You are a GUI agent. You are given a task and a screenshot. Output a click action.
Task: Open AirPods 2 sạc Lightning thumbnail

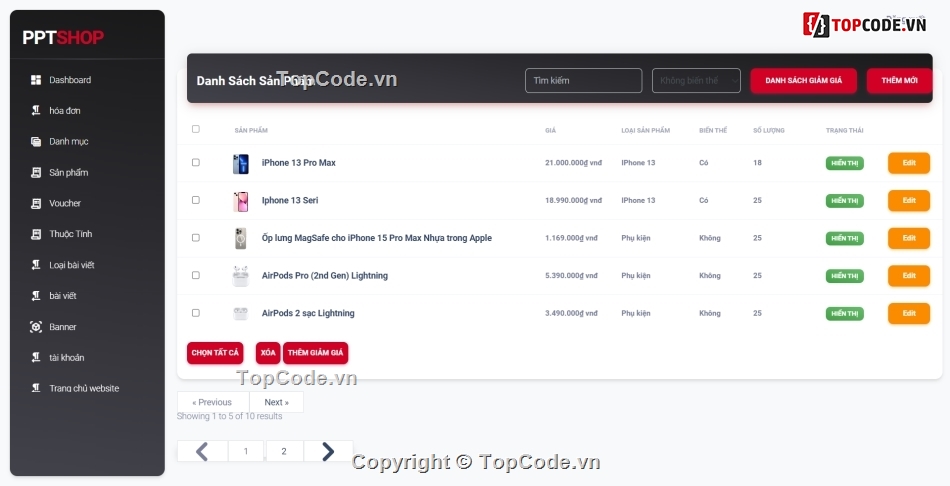click(241, 314)
